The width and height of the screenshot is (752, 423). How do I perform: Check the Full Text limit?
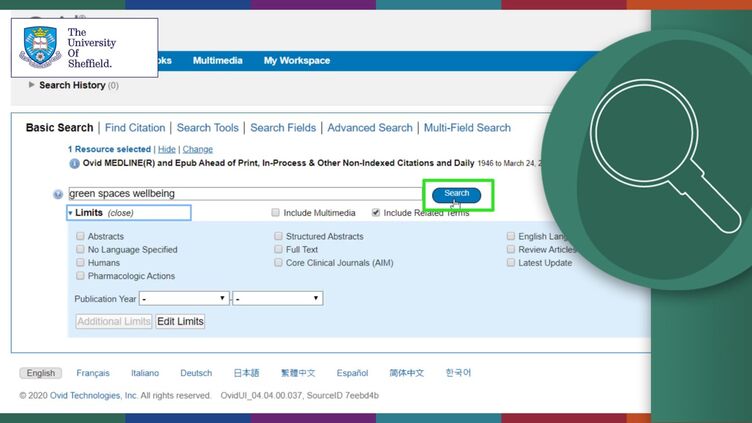pos(278,249)
